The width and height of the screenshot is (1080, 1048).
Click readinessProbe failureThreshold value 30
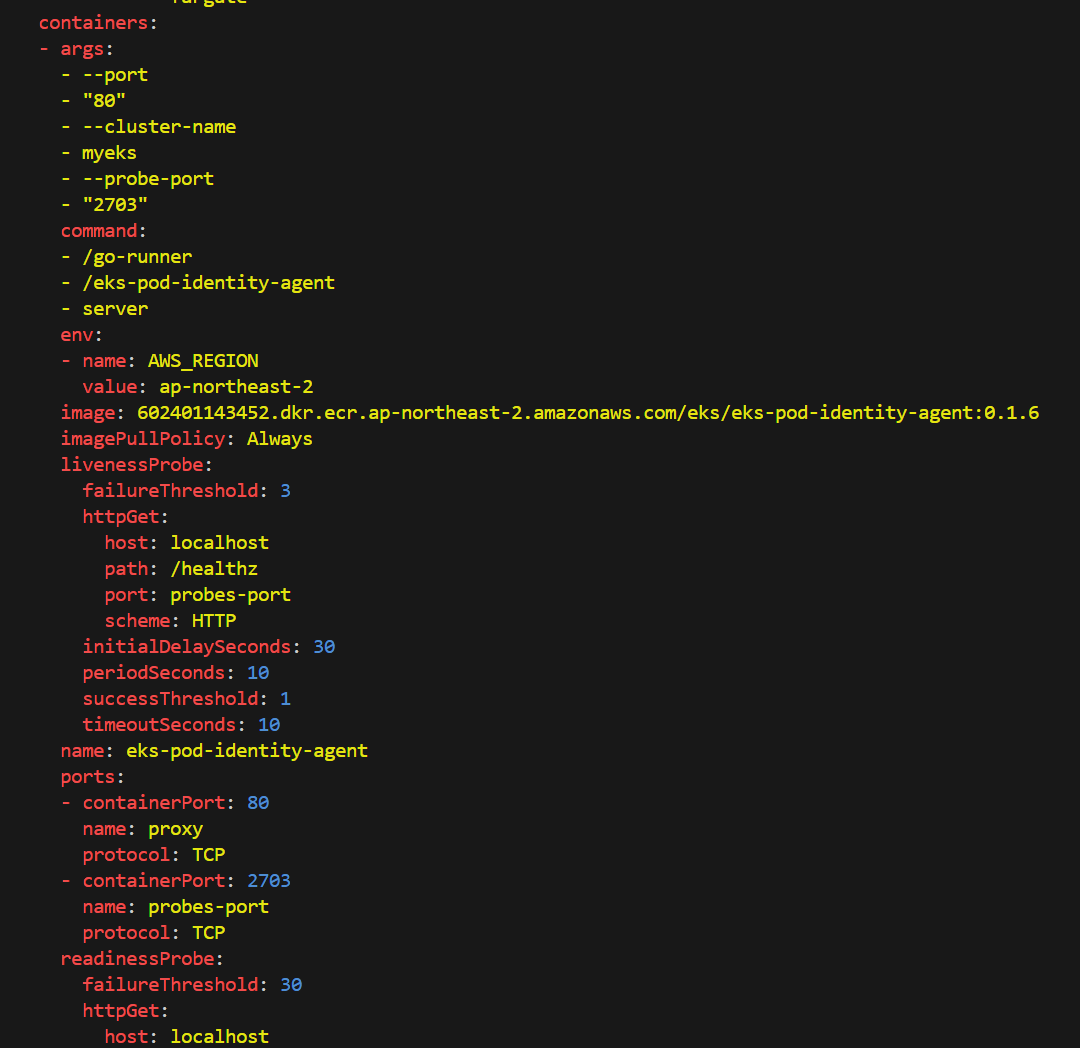pos(291,985)
